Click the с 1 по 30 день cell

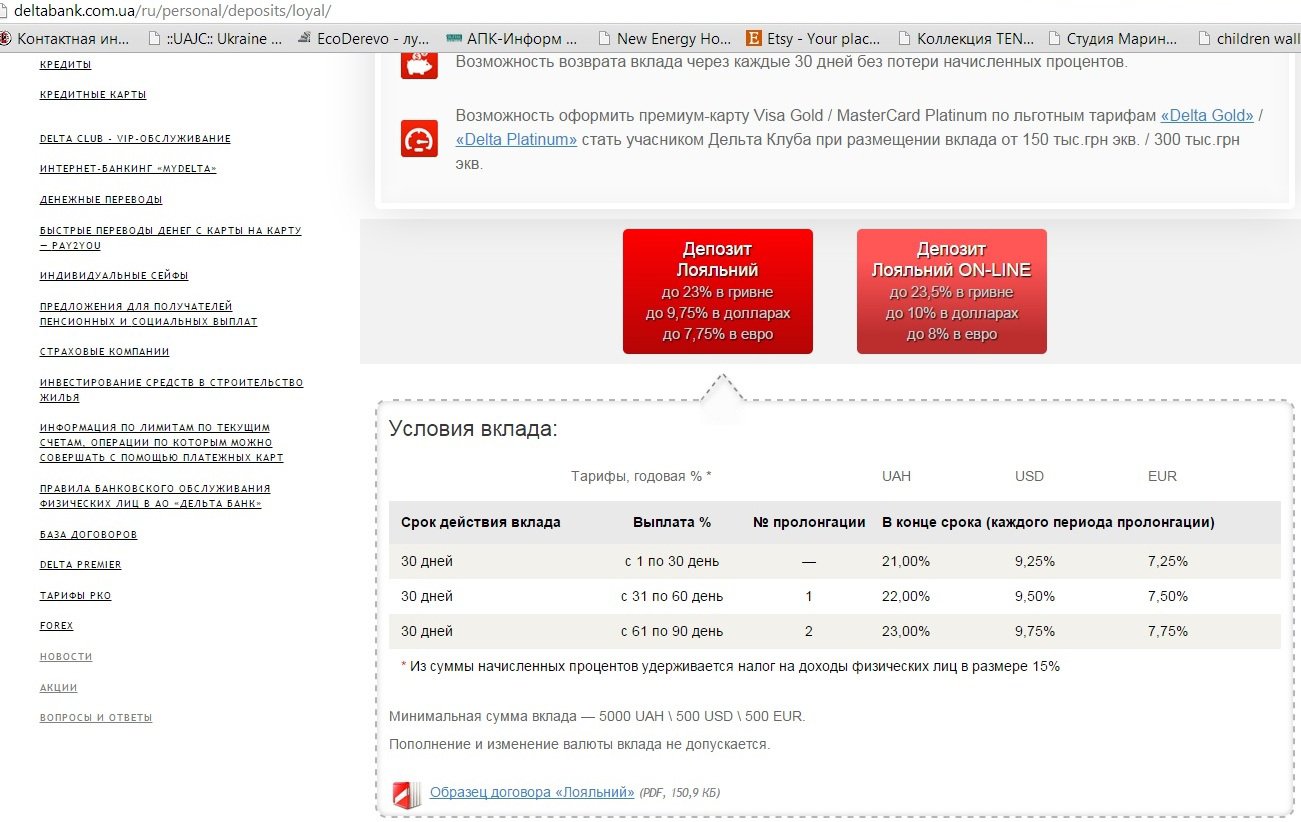click(672, 561)
